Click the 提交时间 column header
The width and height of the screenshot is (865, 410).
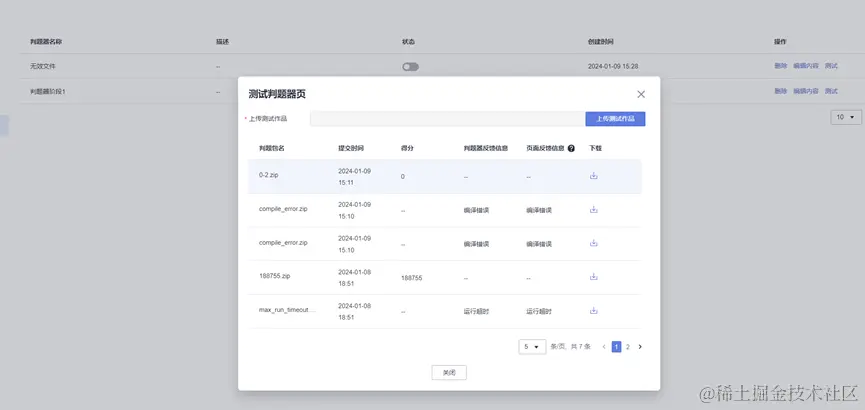click(x=351, y=148)
